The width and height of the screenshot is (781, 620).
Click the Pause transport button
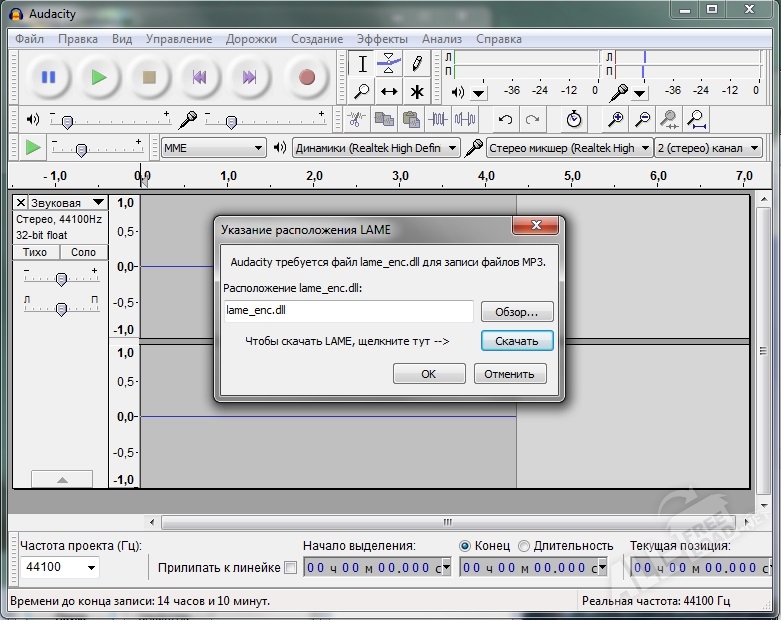coord(47,77)
